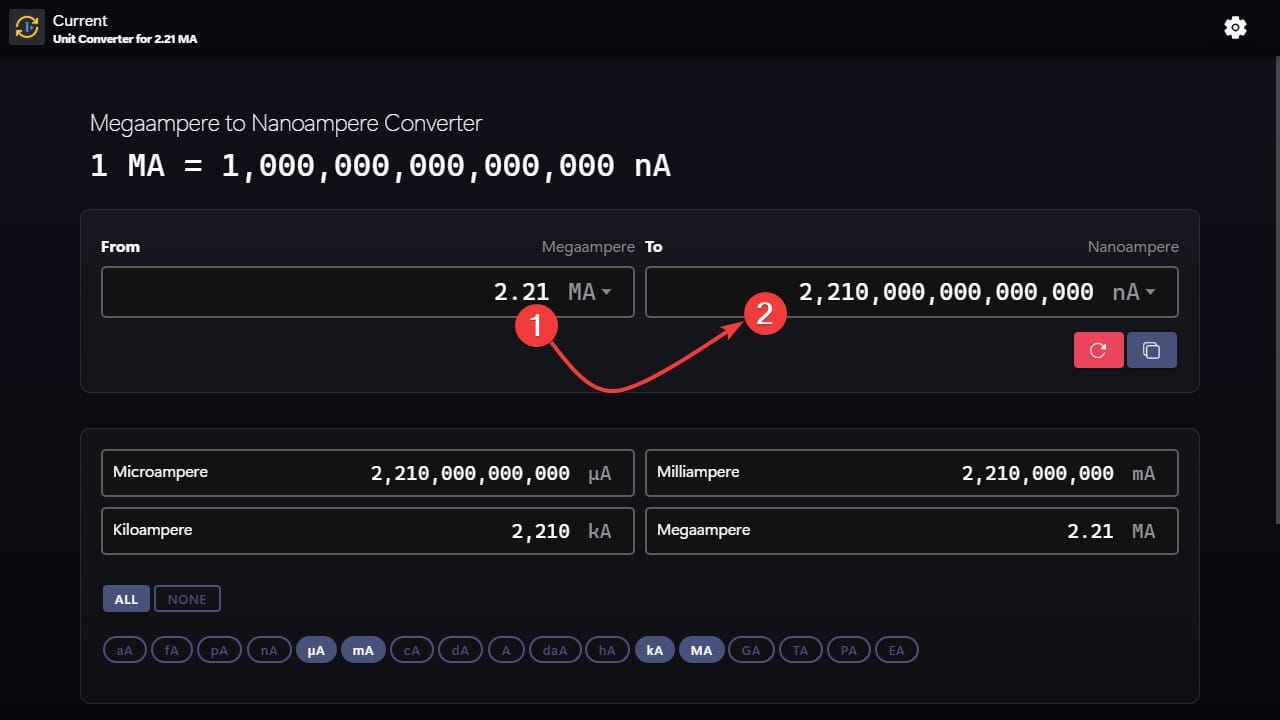Image resolution: width=1280 pixels, height=720 pixels.
Task: Disable the kA unit chip
Action: (x=655, y=649)
